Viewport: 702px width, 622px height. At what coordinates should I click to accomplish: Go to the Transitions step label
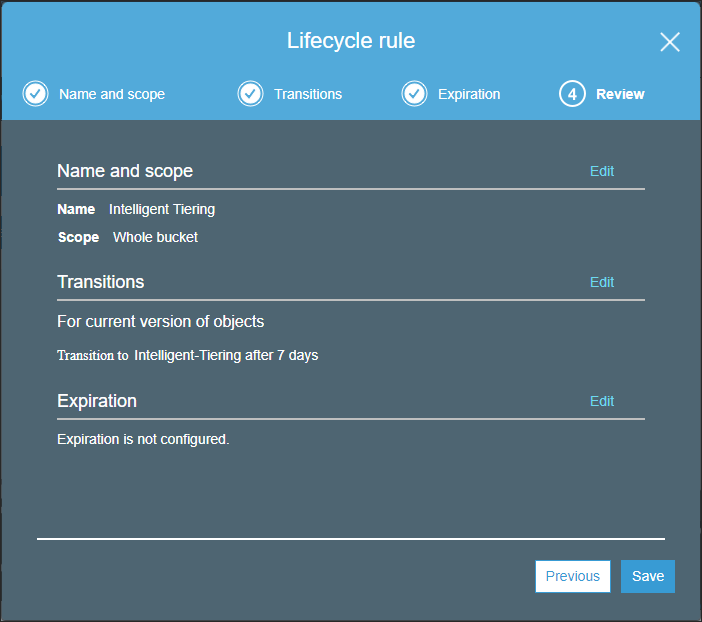308,94
